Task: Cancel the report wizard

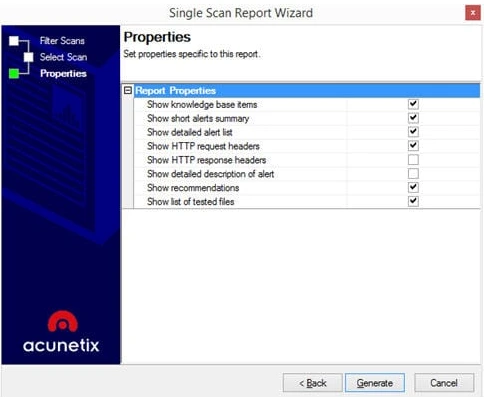Action: pyautogui.click(x=444, y=383)
